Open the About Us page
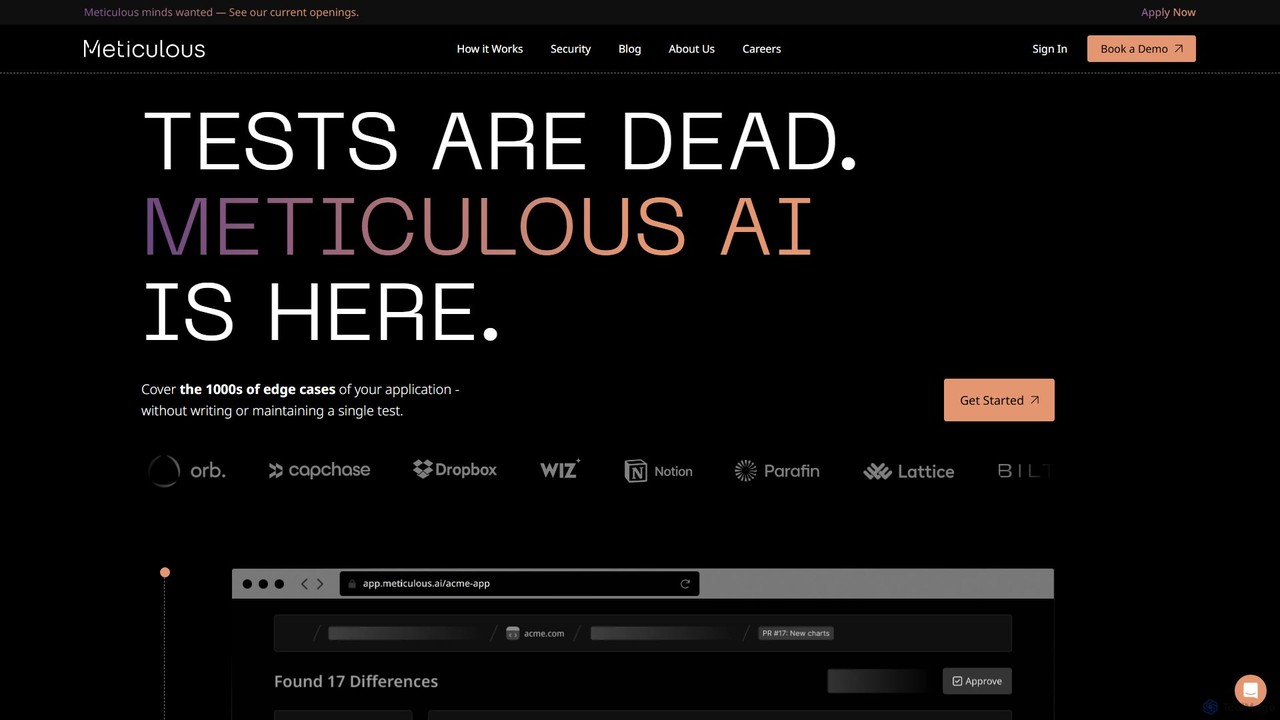 [x=692, y=49]
